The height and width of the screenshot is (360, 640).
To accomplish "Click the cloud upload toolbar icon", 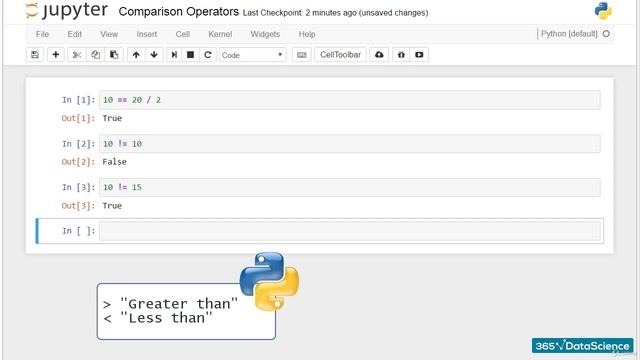I will [379, 55].
